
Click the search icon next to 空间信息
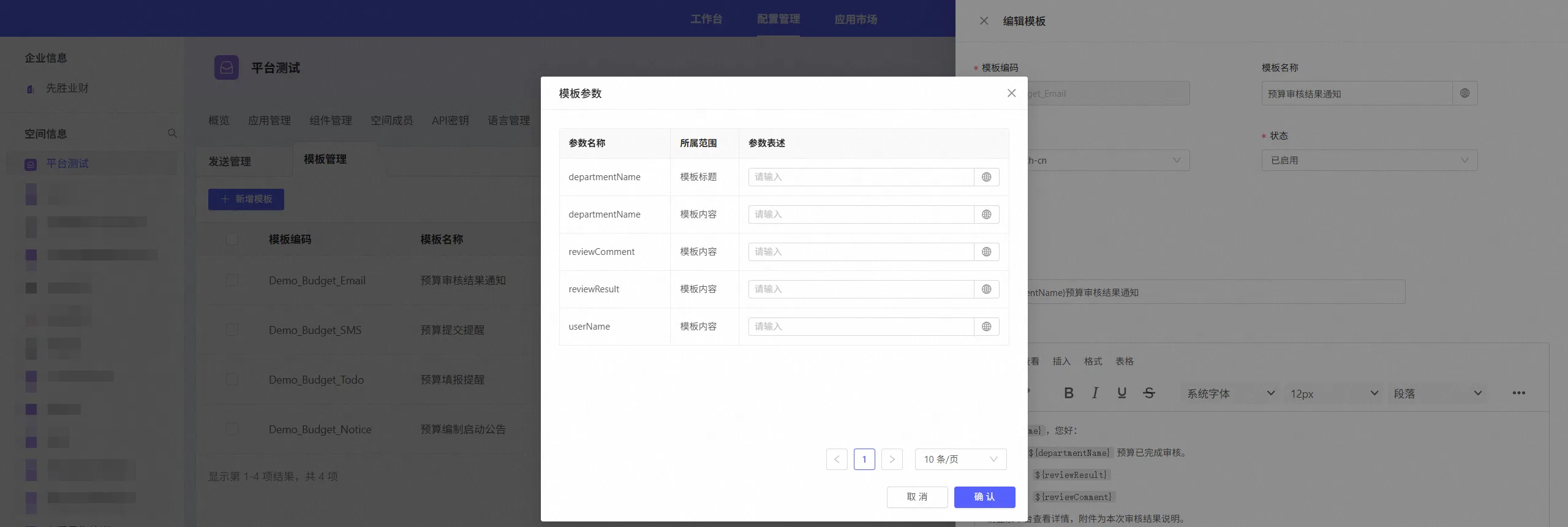(172, 134)
